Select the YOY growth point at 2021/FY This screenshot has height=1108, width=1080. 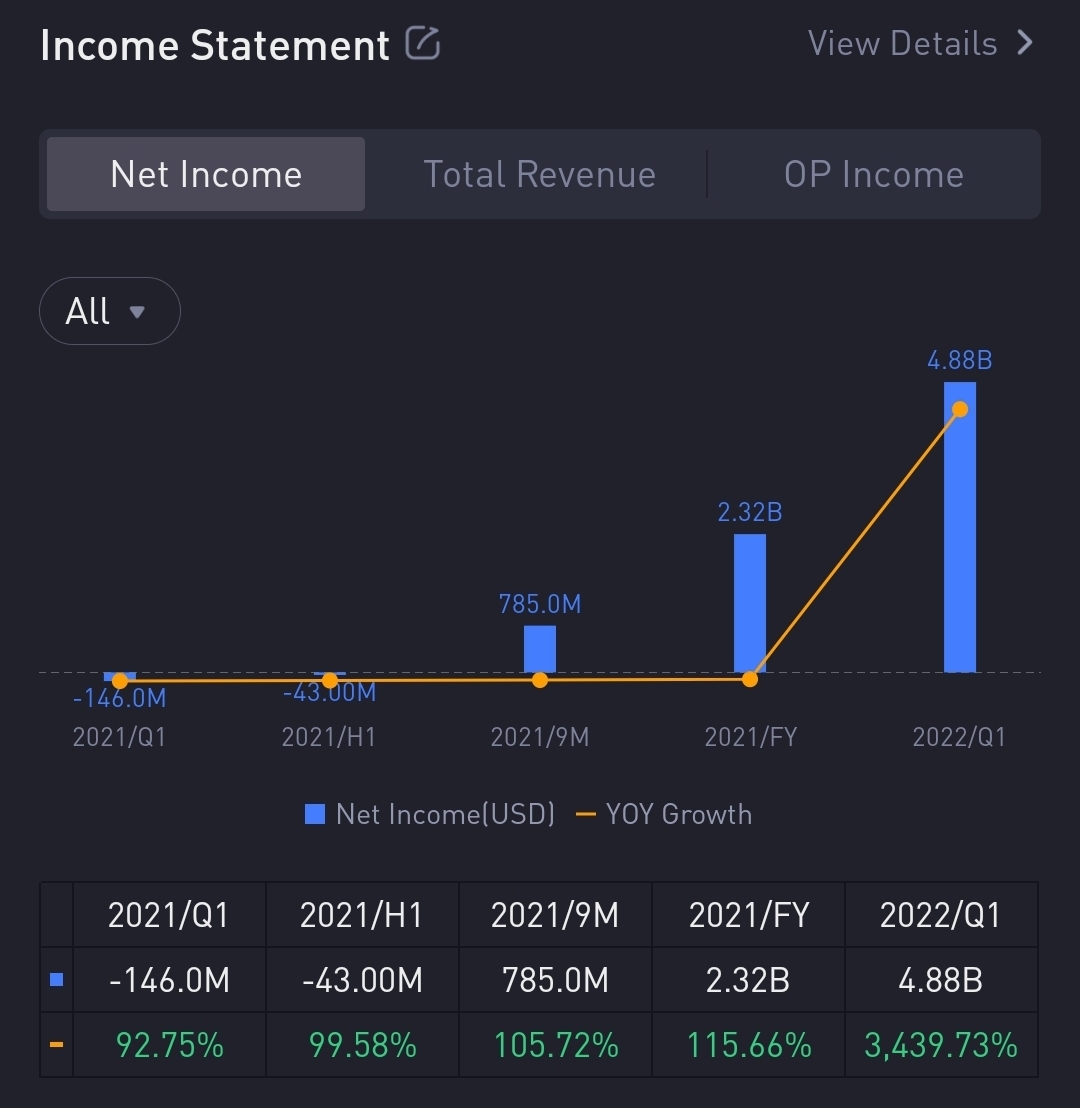(750, 679)
